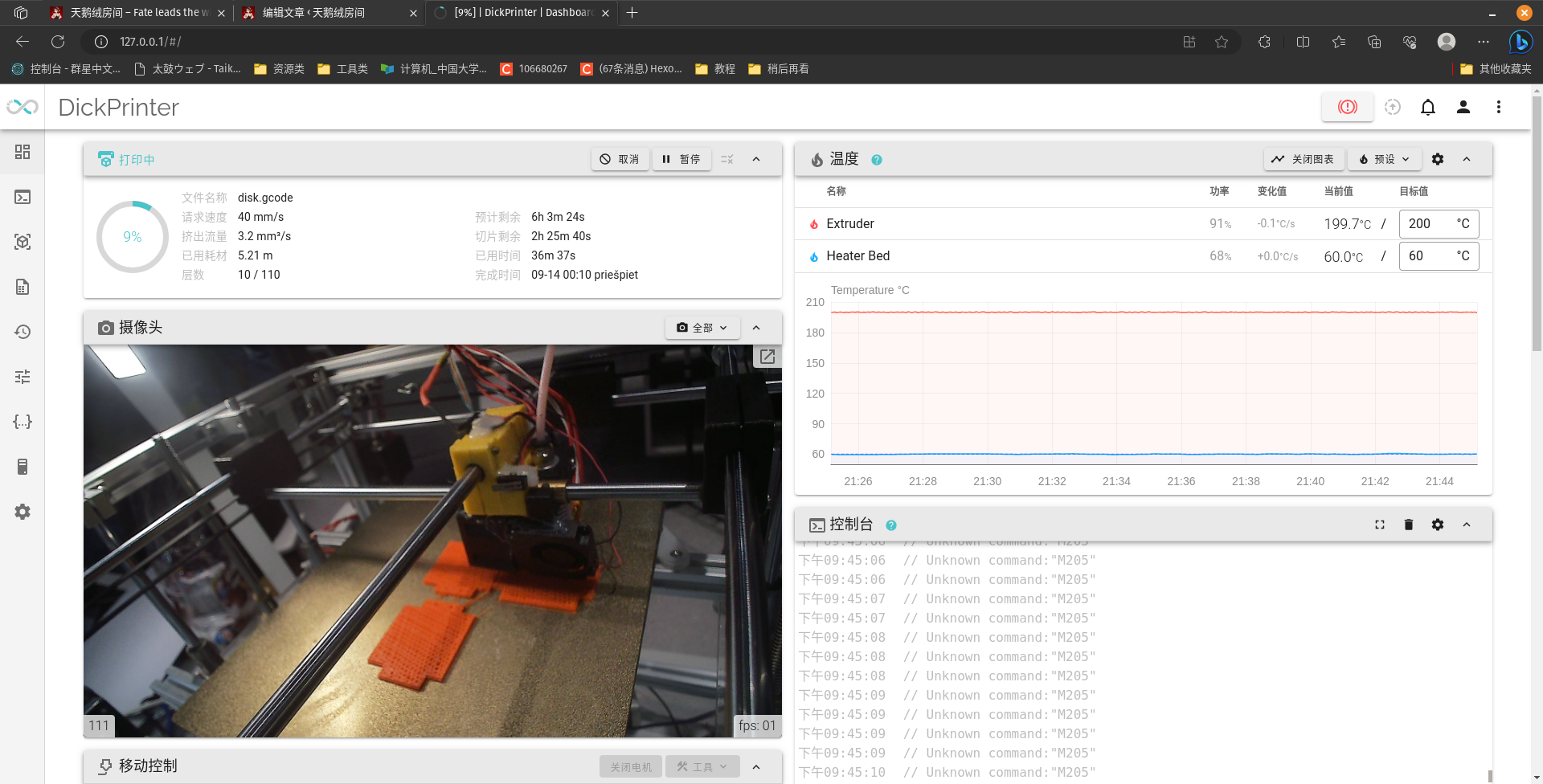Collapse the print status panel
Image resolution: width=1543 pixels, height=784 pixels.
pyautogui.click(x=756, y=159)
